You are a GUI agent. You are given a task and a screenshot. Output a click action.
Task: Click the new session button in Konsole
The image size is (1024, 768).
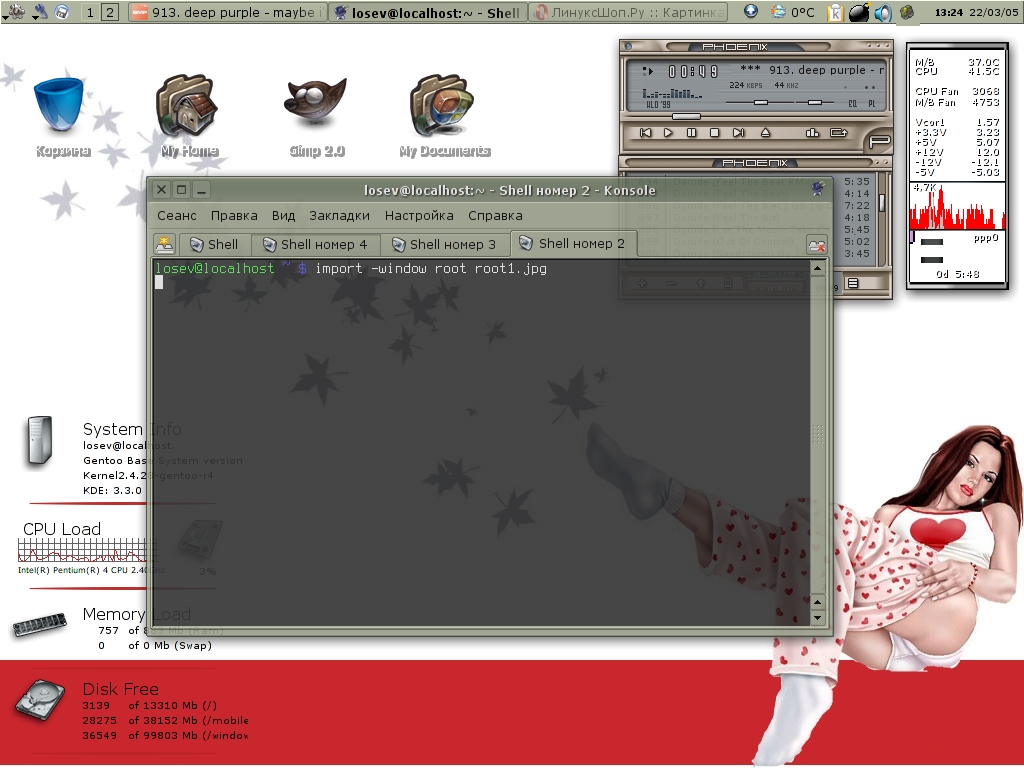click(x=165, y=245)
